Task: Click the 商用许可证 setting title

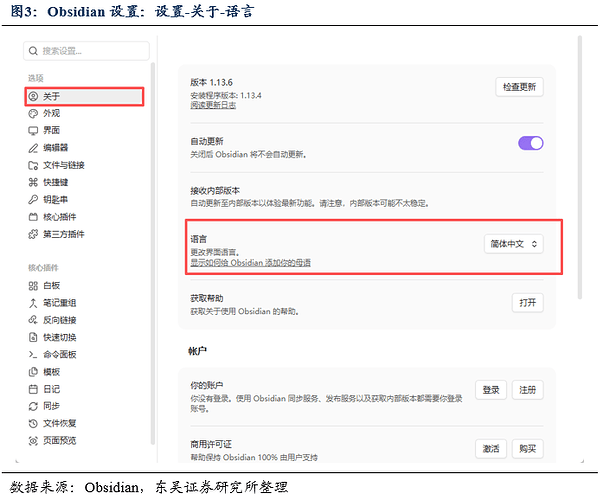Action: coord(211,444)
